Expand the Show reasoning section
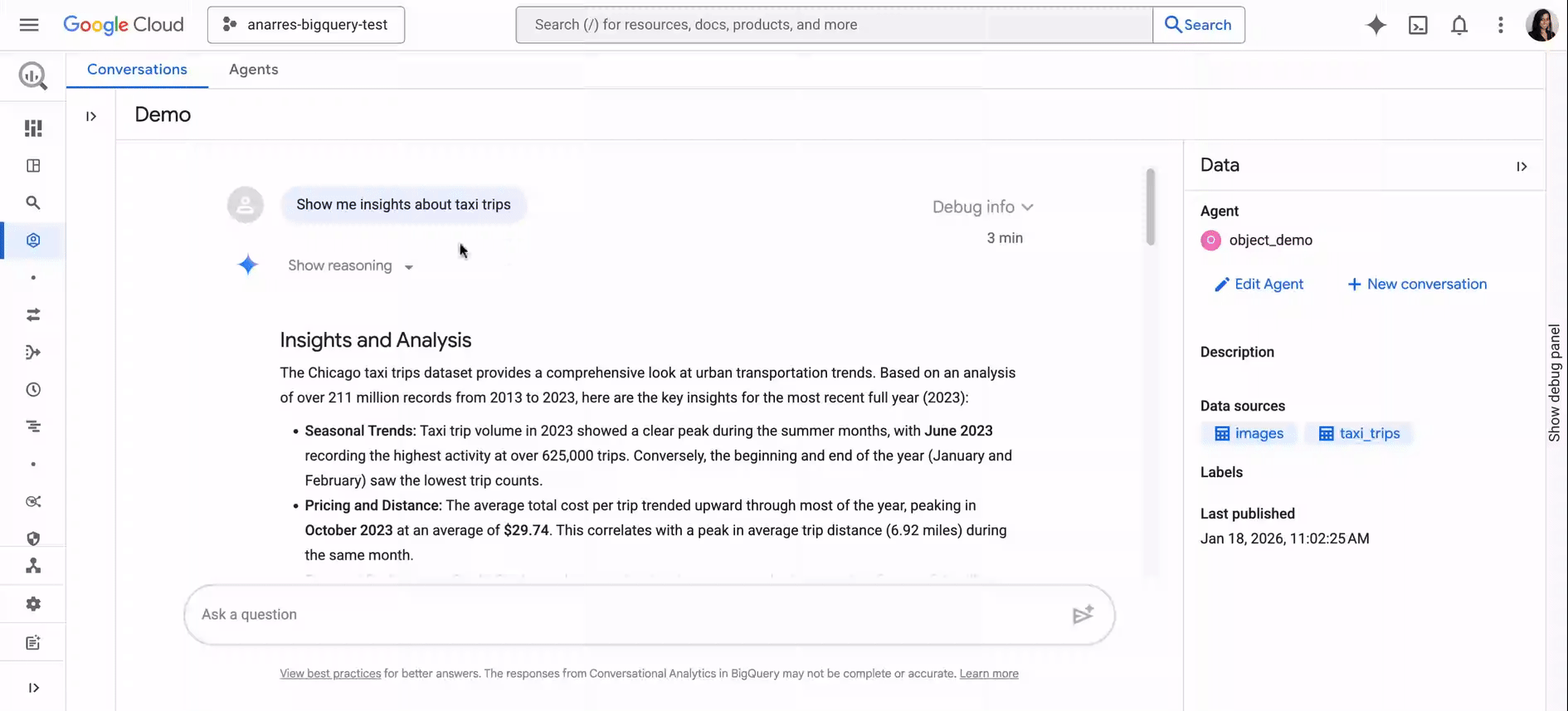This screenshot has width=1568, height=711. point(350,266)
